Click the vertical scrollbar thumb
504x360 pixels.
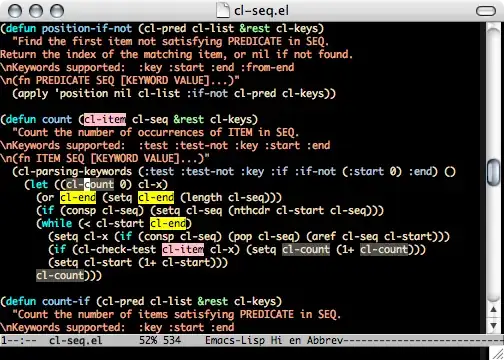coord(493,172)
